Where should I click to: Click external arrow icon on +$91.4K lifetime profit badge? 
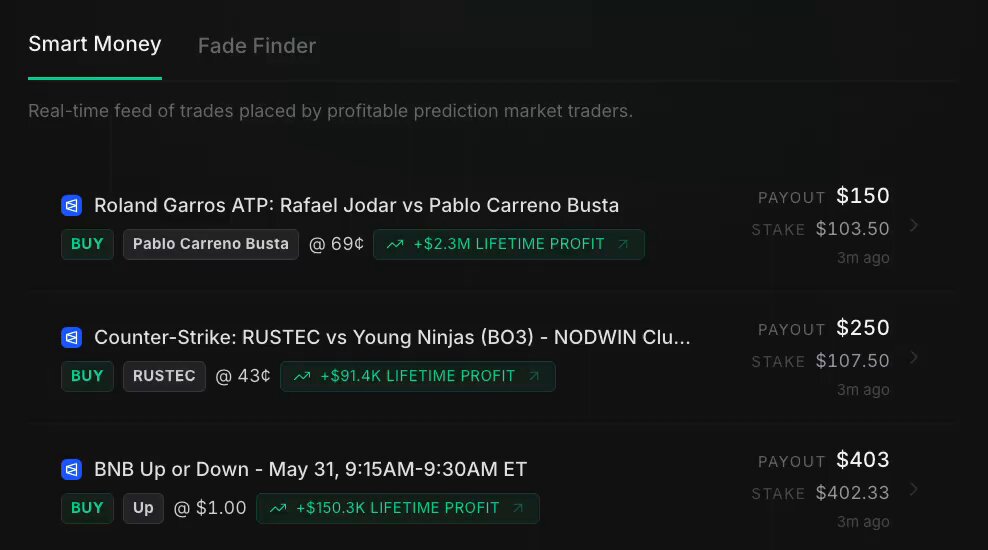[534, 376]
